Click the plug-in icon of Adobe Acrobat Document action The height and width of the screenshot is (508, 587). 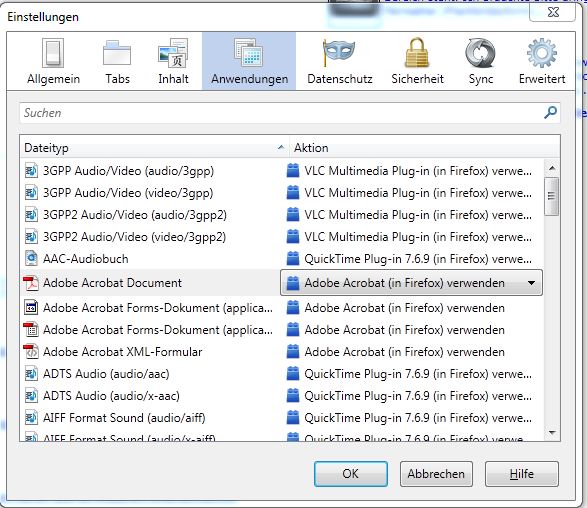[x=293, y=283]
